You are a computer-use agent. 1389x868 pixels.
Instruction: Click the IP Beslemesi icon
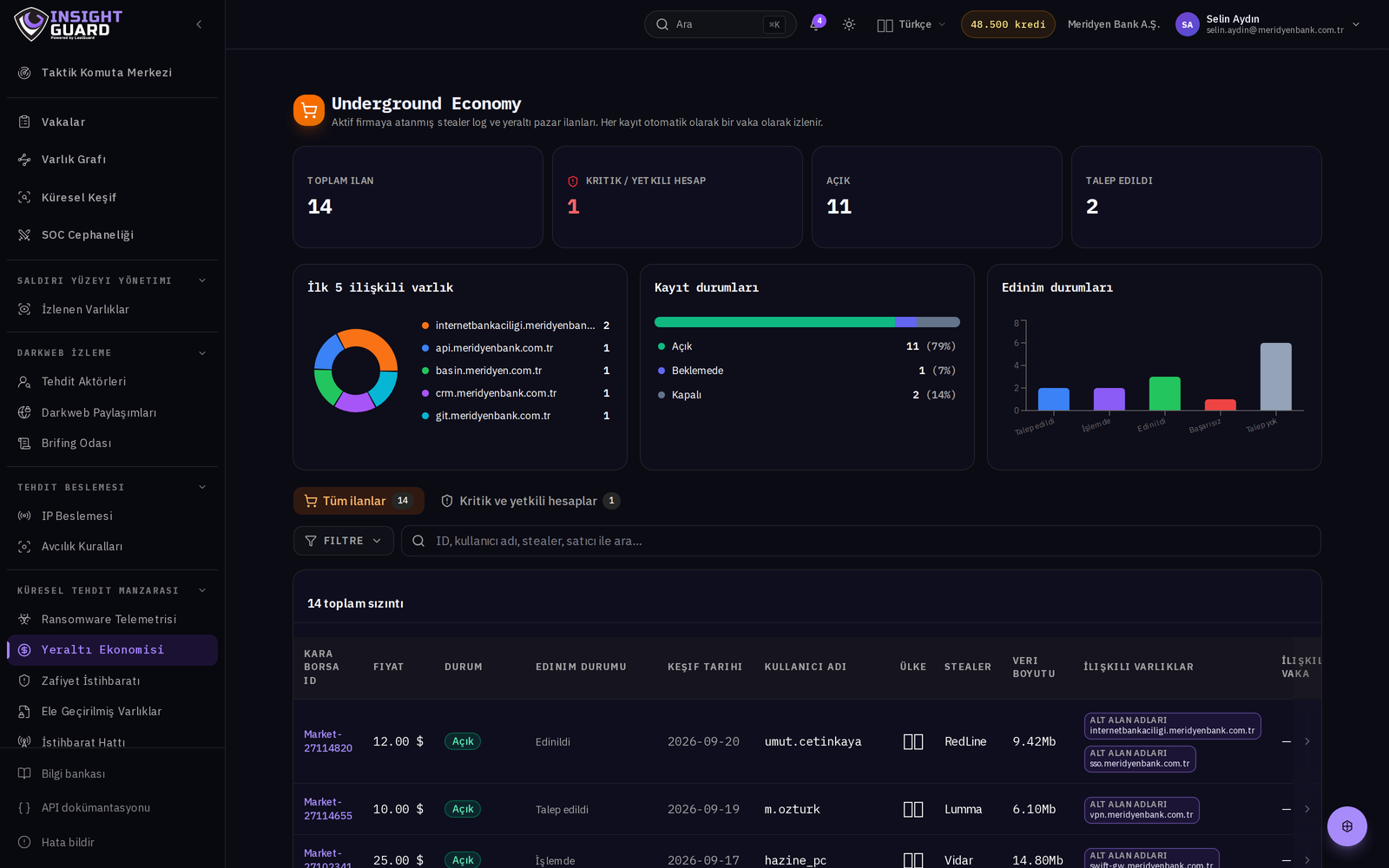click(x=24, y=516)
